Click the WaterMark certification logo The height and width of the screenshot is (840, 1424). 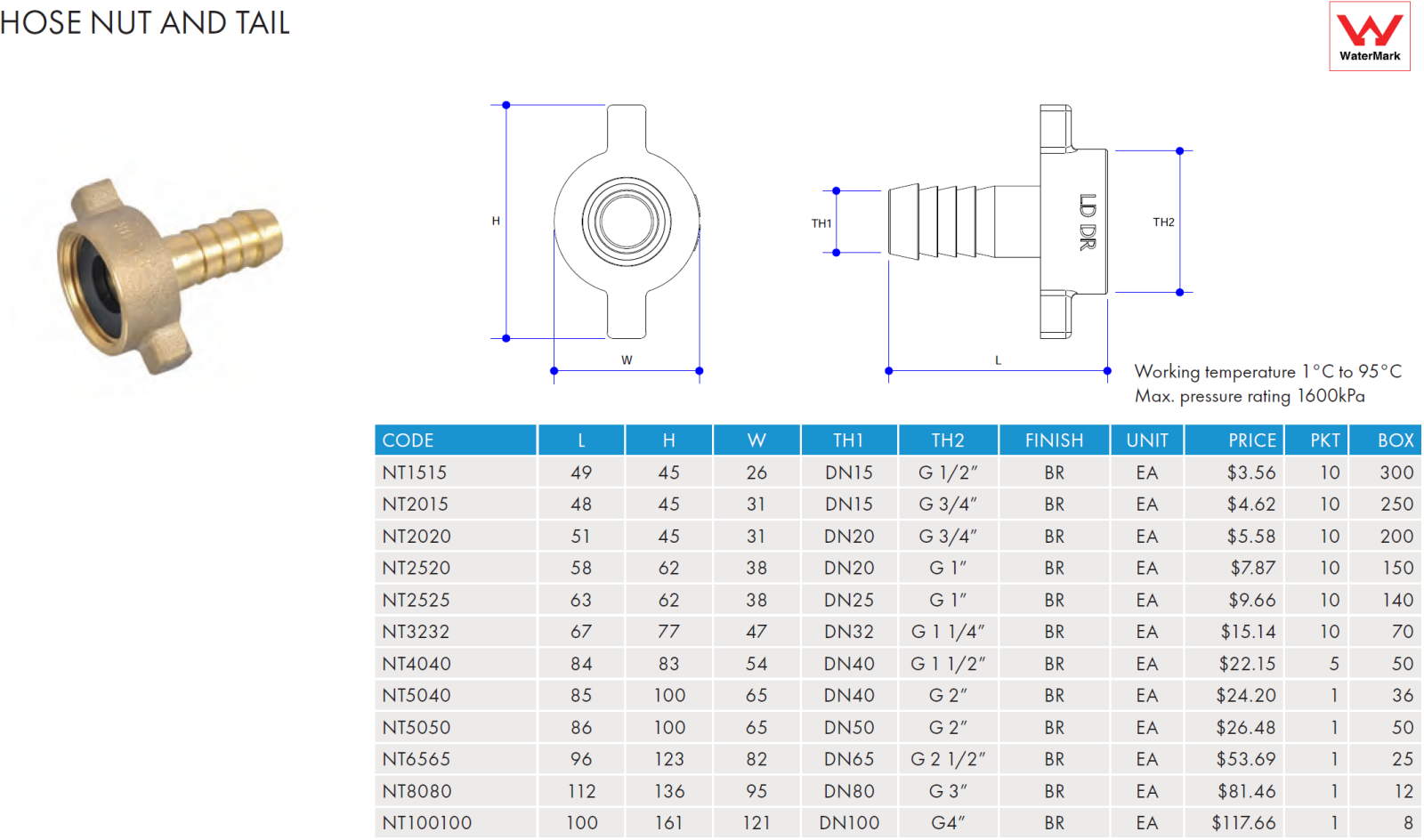click(1370, 36)
